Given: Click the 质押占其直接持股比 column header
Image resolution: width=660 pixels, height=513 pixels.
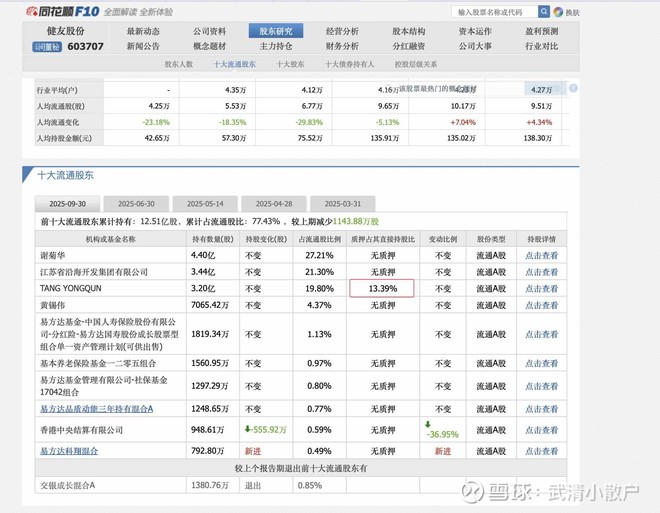Looking at the screenshot, I should pyautogui.click(x=383, y=239).
